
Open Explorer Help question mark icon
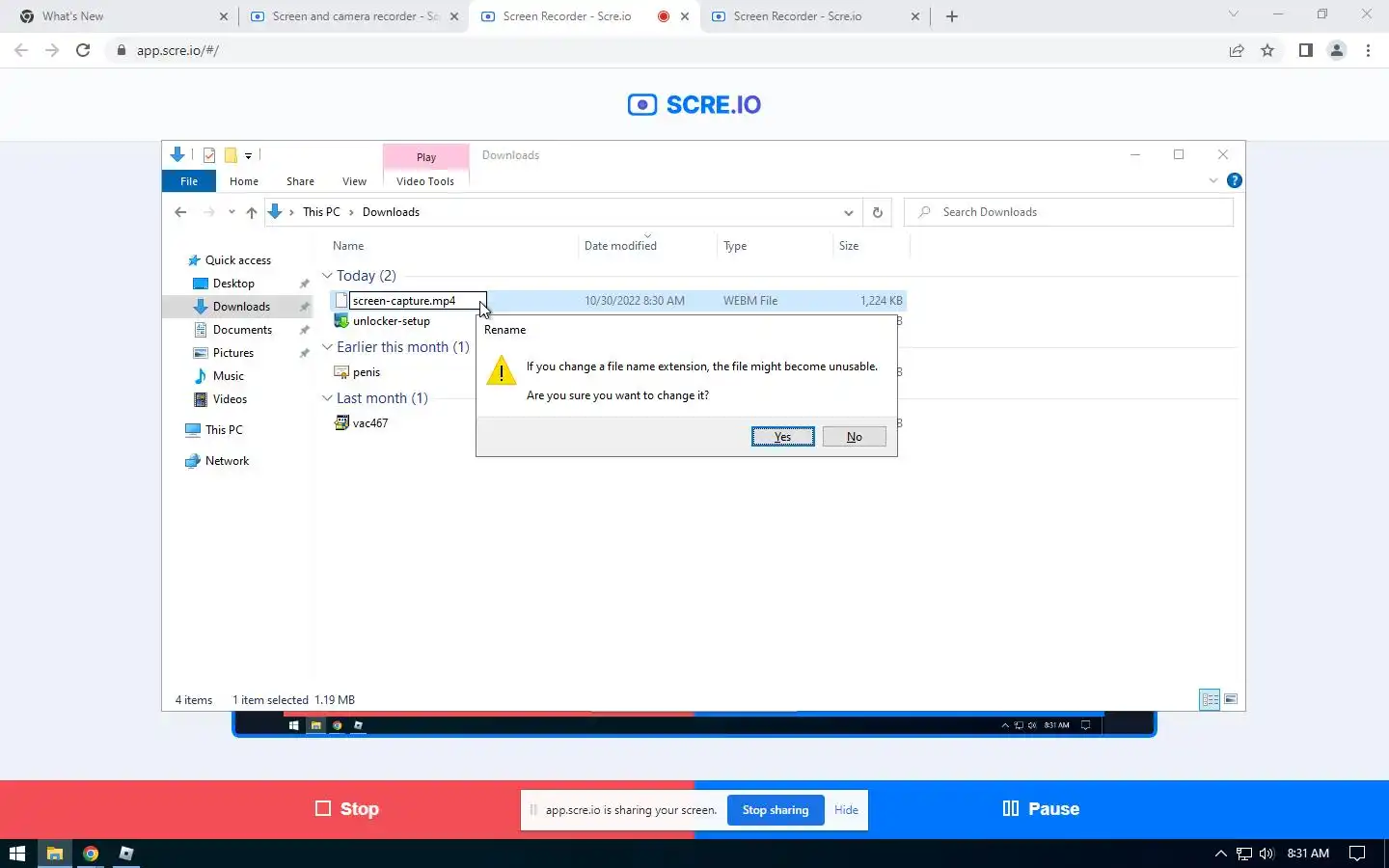coord(1234,181)
